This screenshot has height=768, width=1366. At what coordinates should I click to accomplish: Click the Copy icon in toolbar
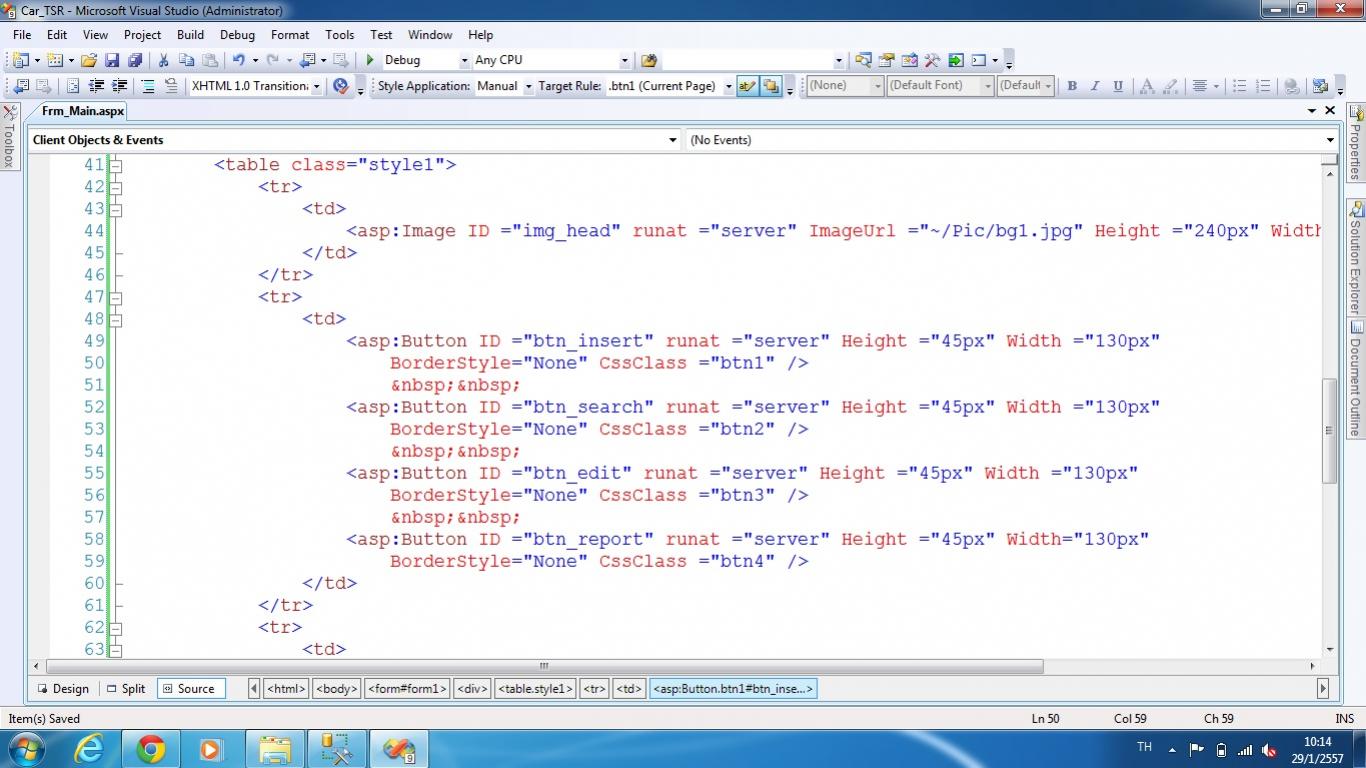click(186, 60)
